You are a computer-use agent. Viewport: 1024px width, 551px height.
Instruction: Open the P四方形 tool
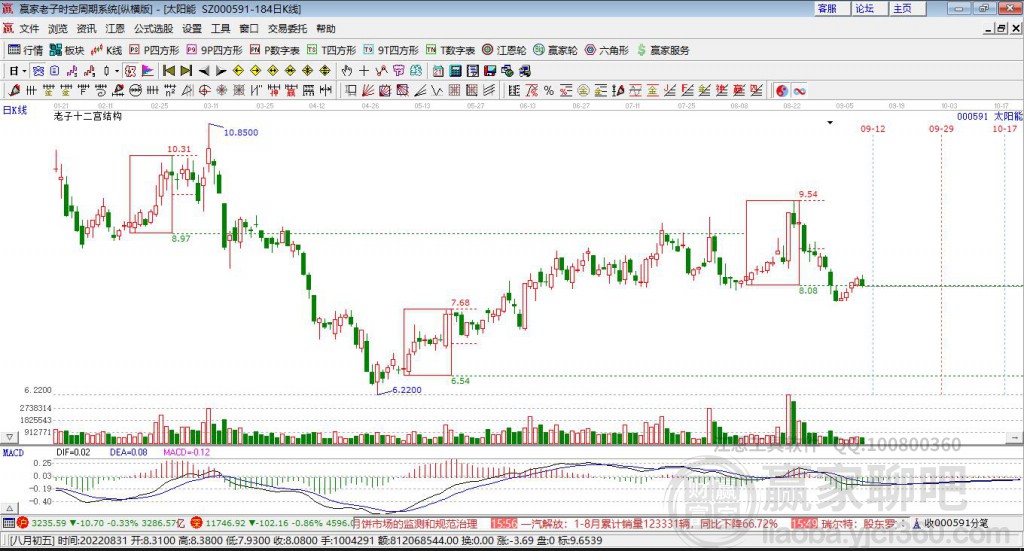coord(154,50)
